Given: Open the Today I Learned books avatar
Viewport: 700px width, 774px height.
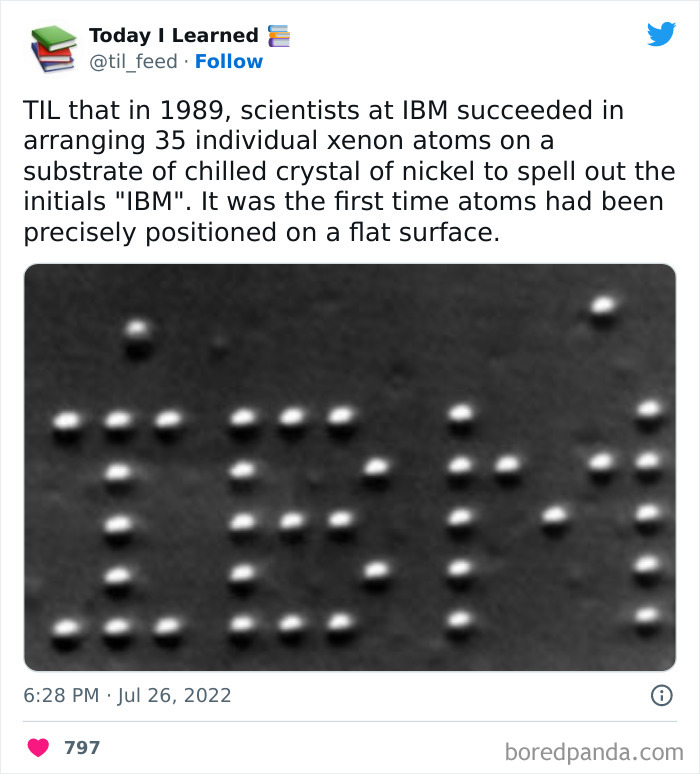Looking at the screenshot, I should (x=53, y=48).
